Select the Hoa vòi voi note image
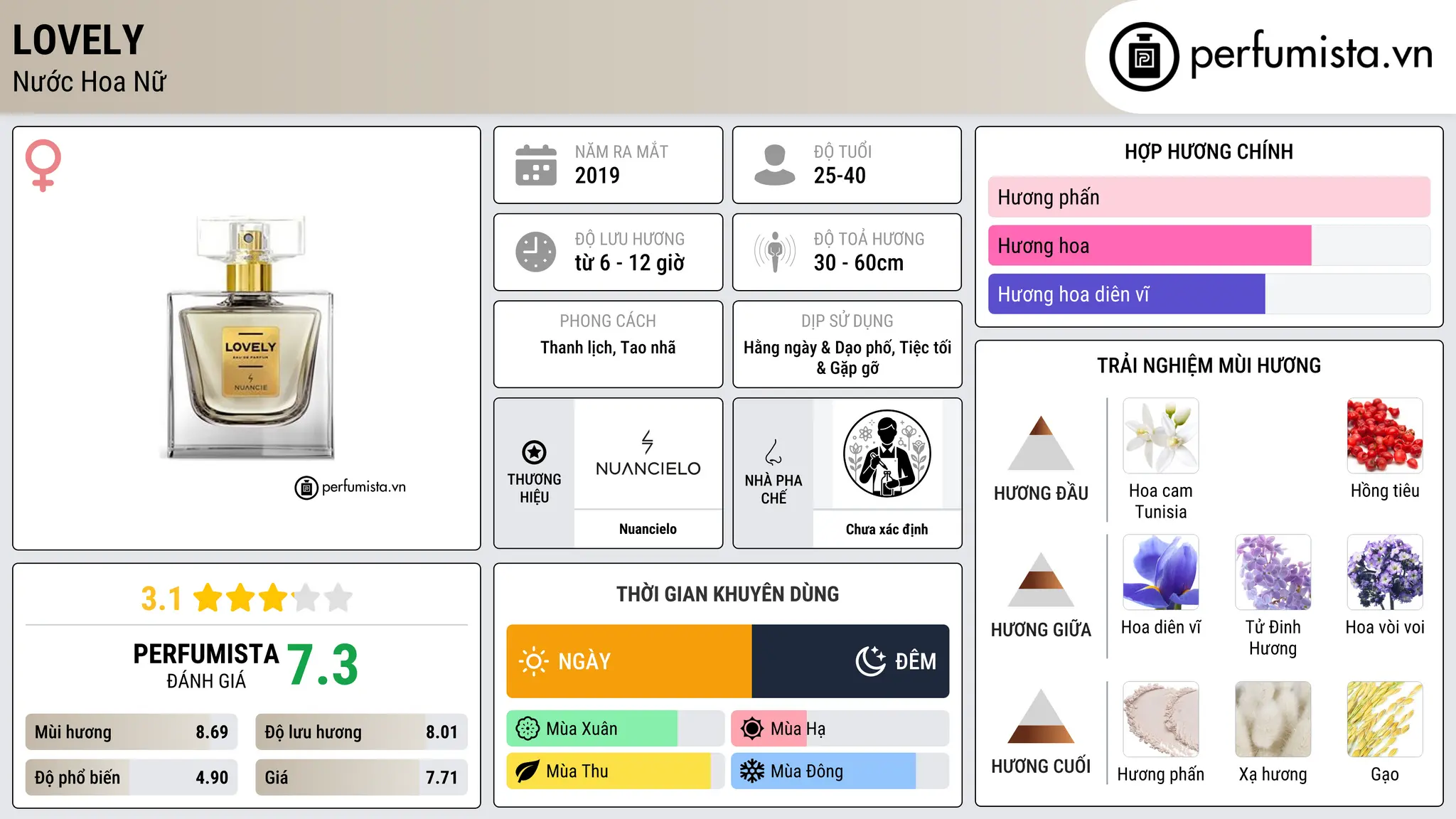The height and width of the screenshot is (819, 1456). point(1385,572)
